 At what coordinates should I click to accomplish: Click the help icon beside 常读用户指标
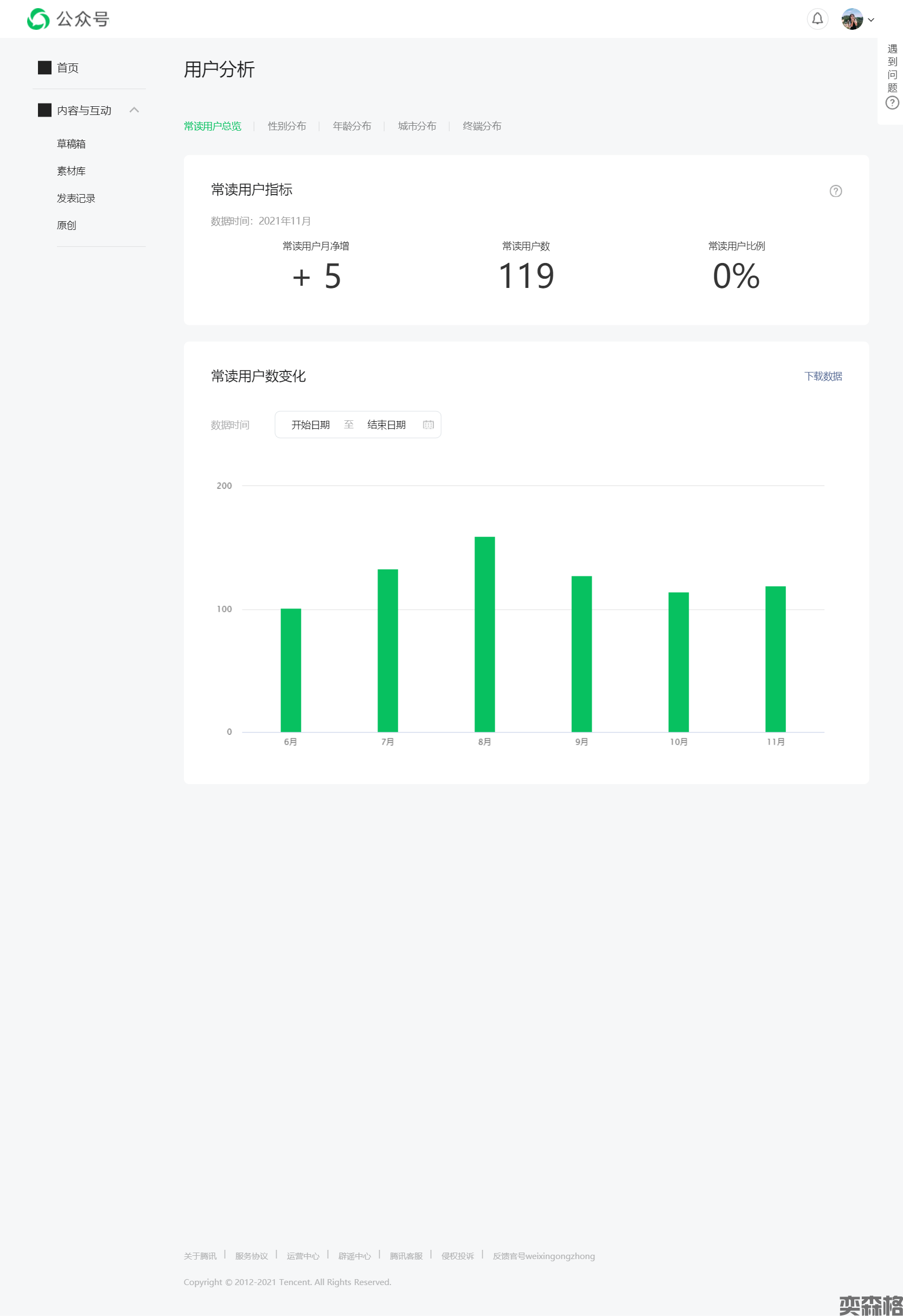coord(835,191)
